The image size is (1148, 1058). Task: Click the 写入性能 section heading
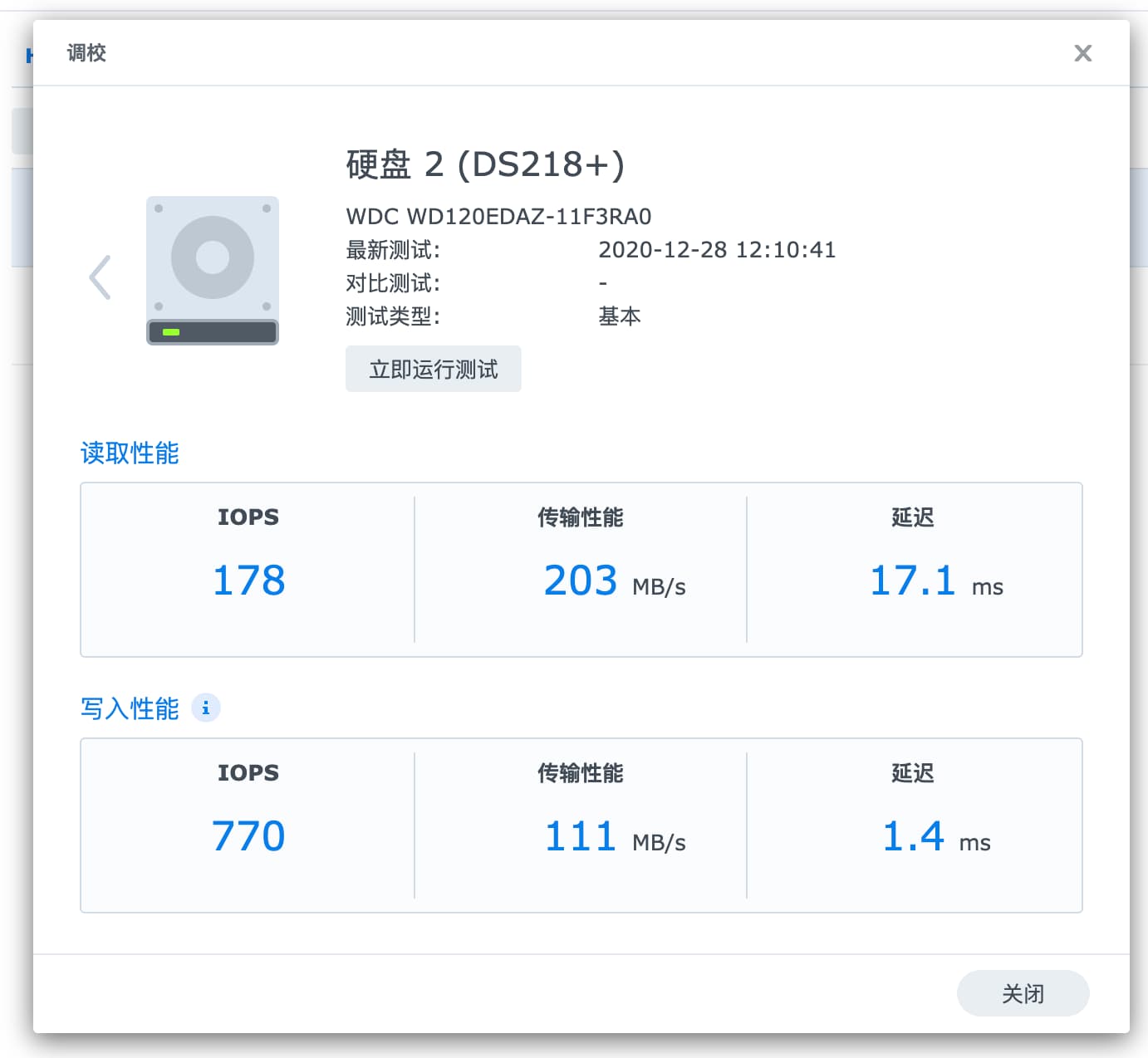(130, 708)
